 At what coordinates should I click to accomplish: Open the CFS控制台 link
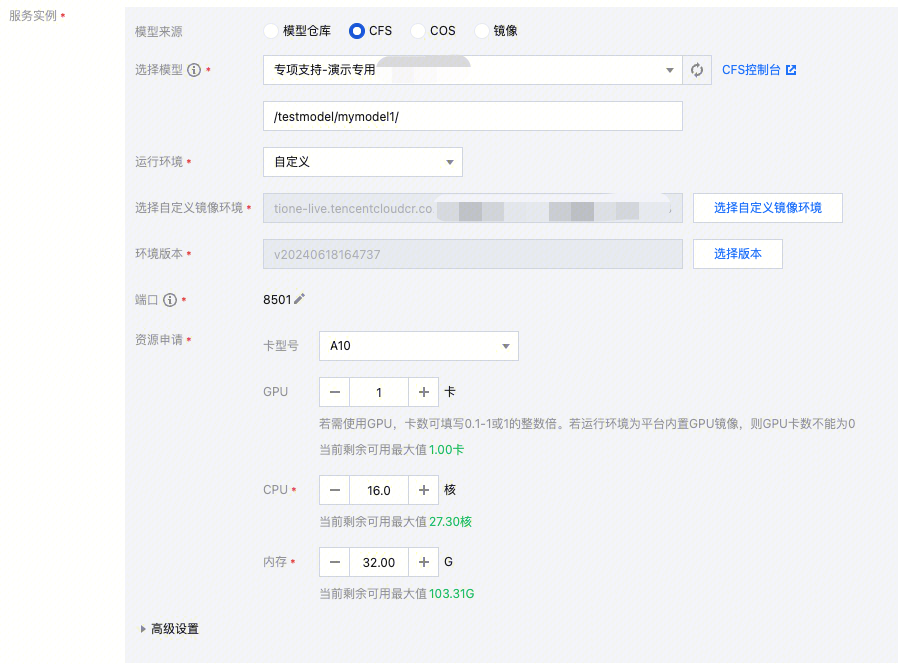point(751,70)
